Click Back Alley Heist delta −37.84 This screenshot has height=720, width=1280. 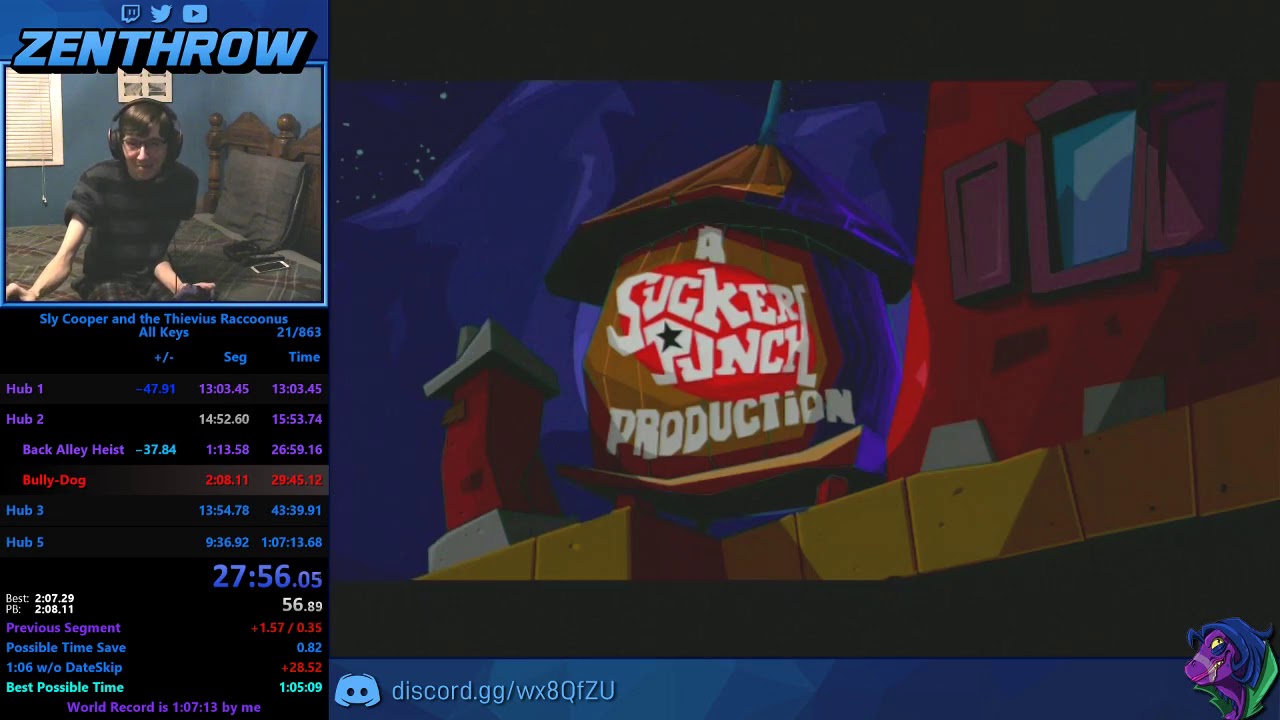coord(155,450)
